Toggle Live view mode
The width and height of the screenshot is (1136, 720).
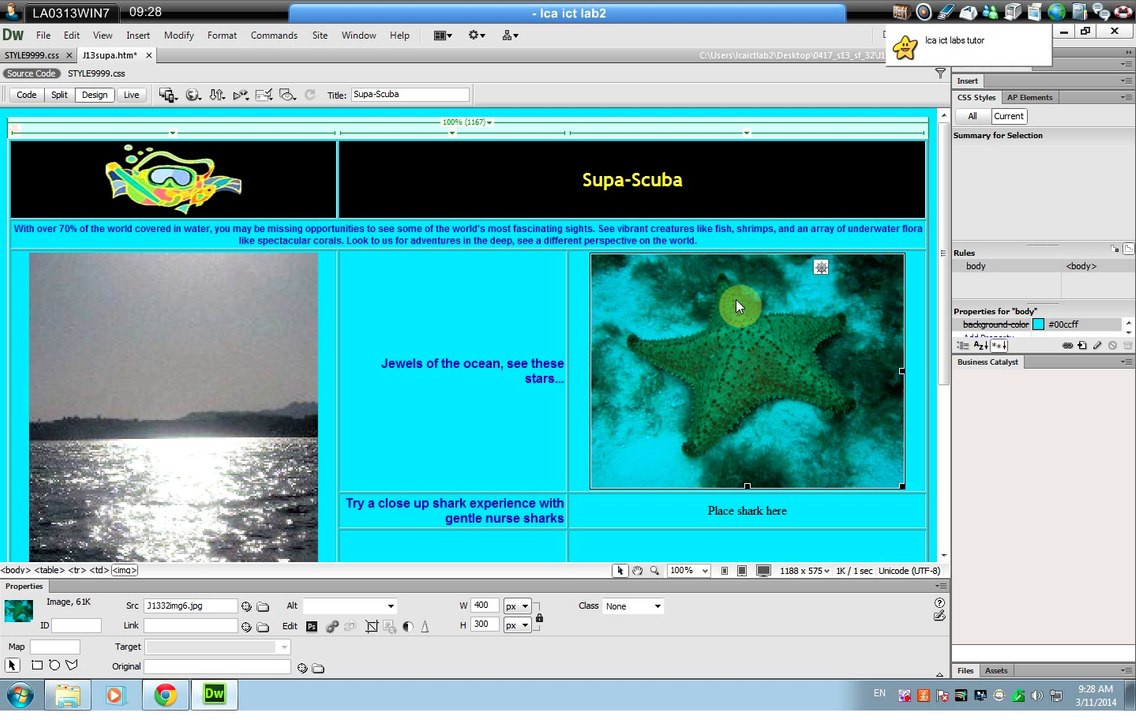pos(131,95)
